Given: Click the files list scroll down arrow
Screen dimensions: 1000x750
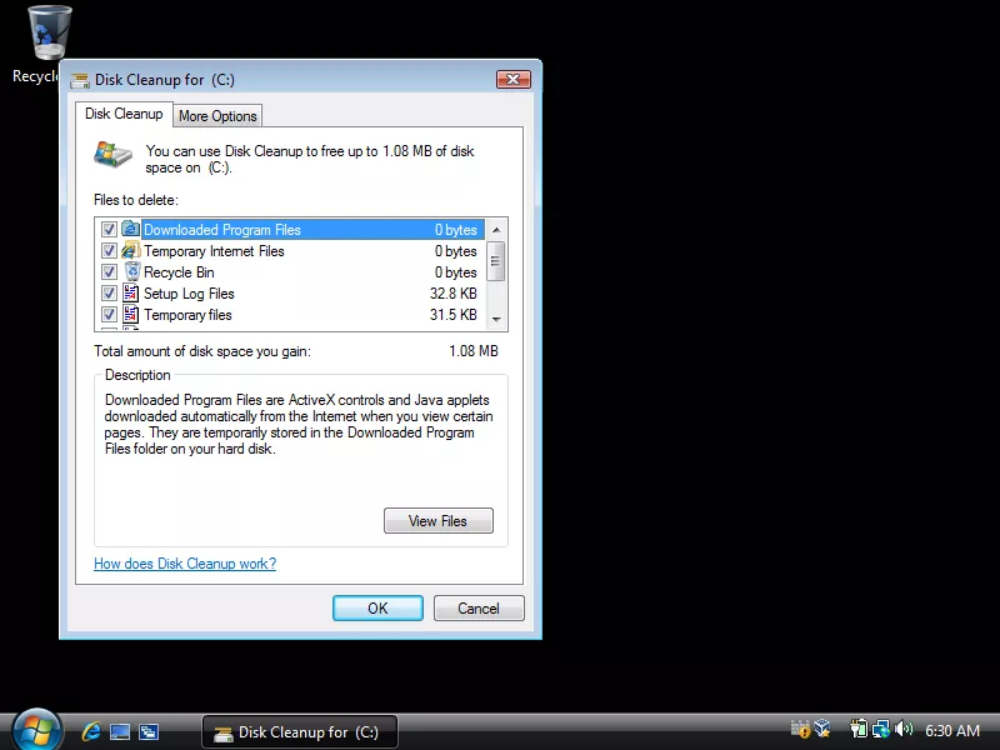Looking at the screenshot, I should pyautogui.click(x=496, y=319).
